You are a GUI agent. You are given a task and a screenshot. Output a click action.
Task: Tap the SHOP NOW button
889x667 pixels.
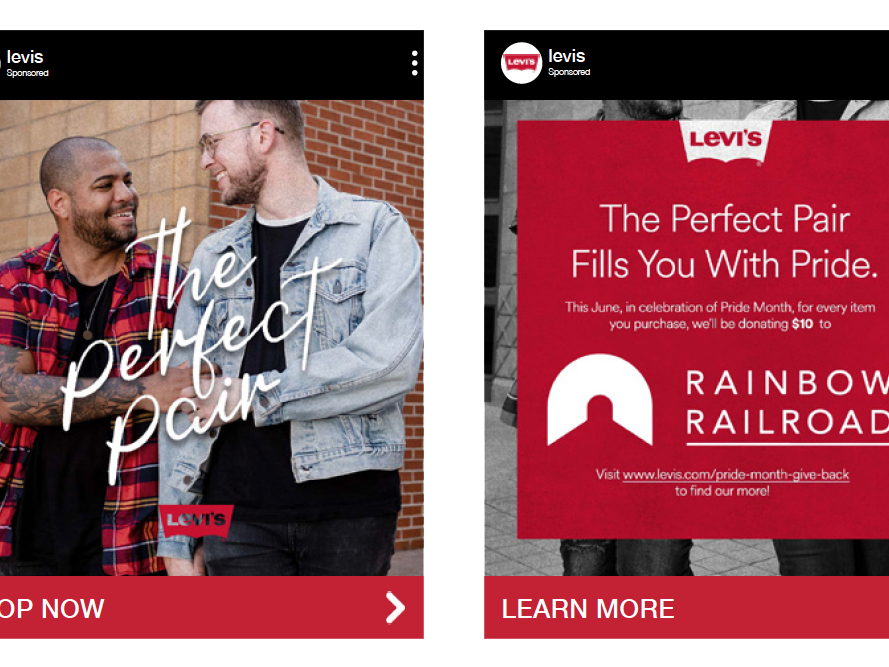[x=211, y=608]
